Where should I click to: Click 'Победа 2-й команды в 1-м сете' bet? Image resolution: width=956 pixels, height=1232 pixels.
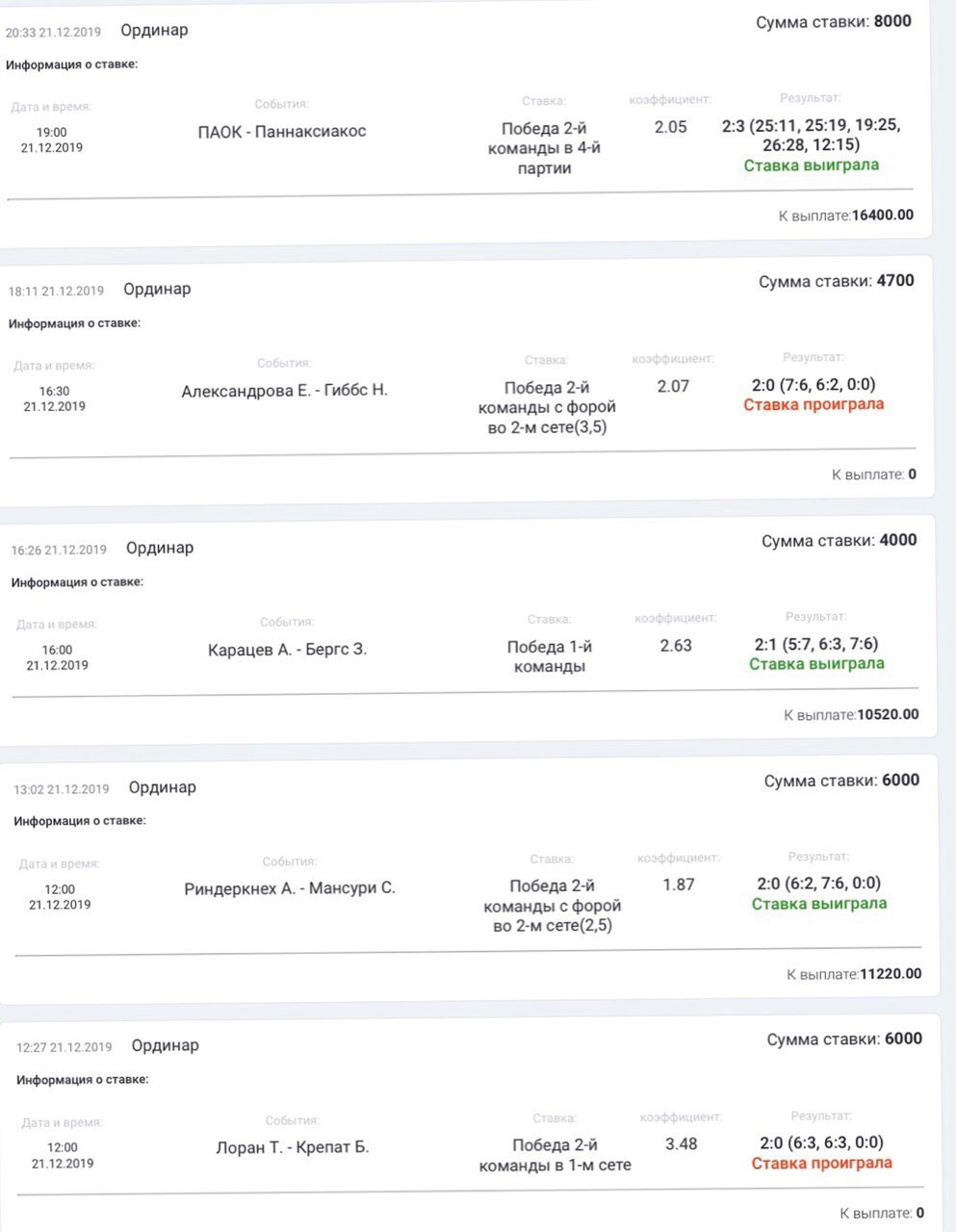[x=556, y=1155]
